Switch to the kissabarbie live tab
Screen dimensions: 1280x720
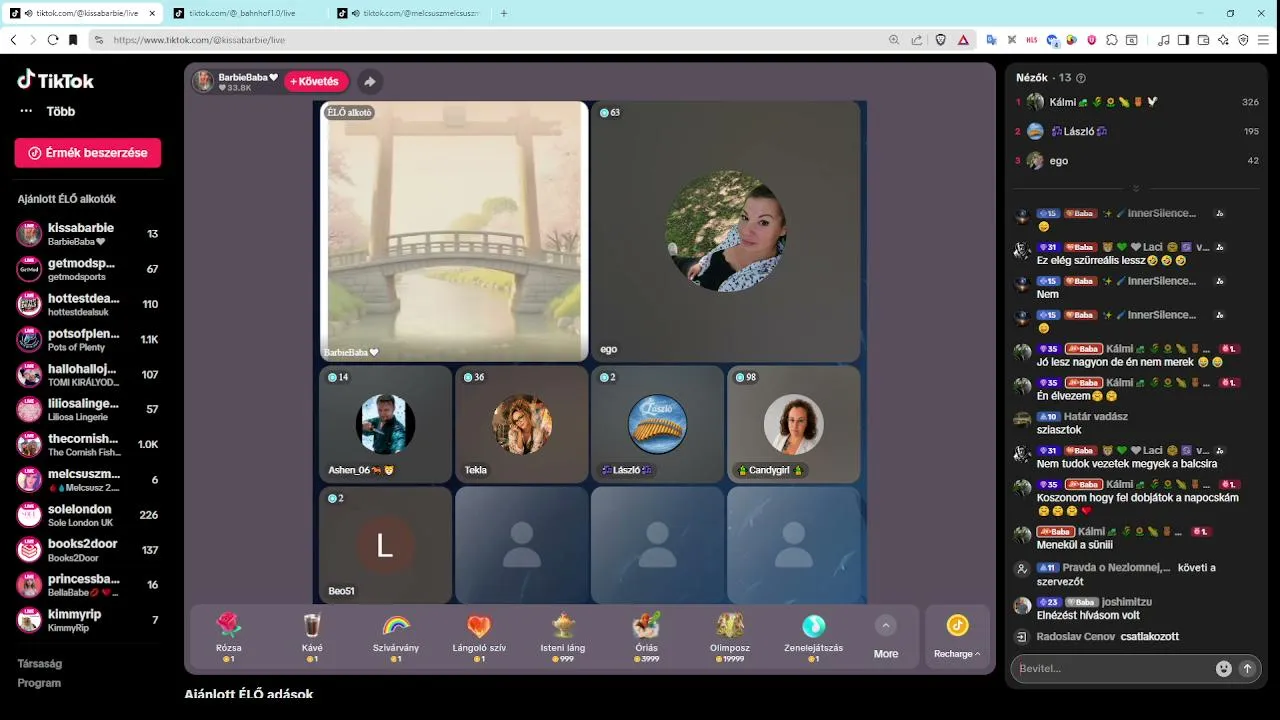coord(80,13)
